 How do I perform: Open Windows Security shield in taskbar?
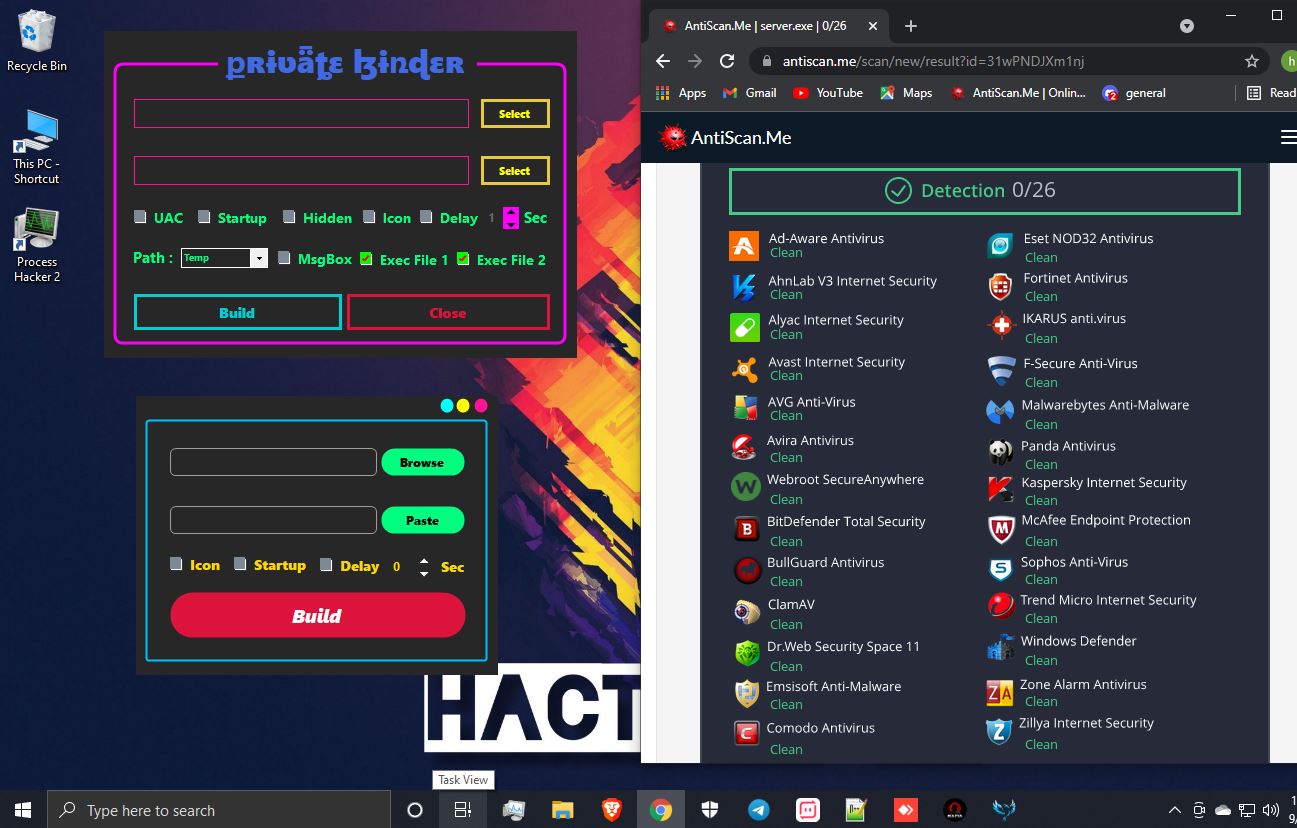tap(710, 810)
